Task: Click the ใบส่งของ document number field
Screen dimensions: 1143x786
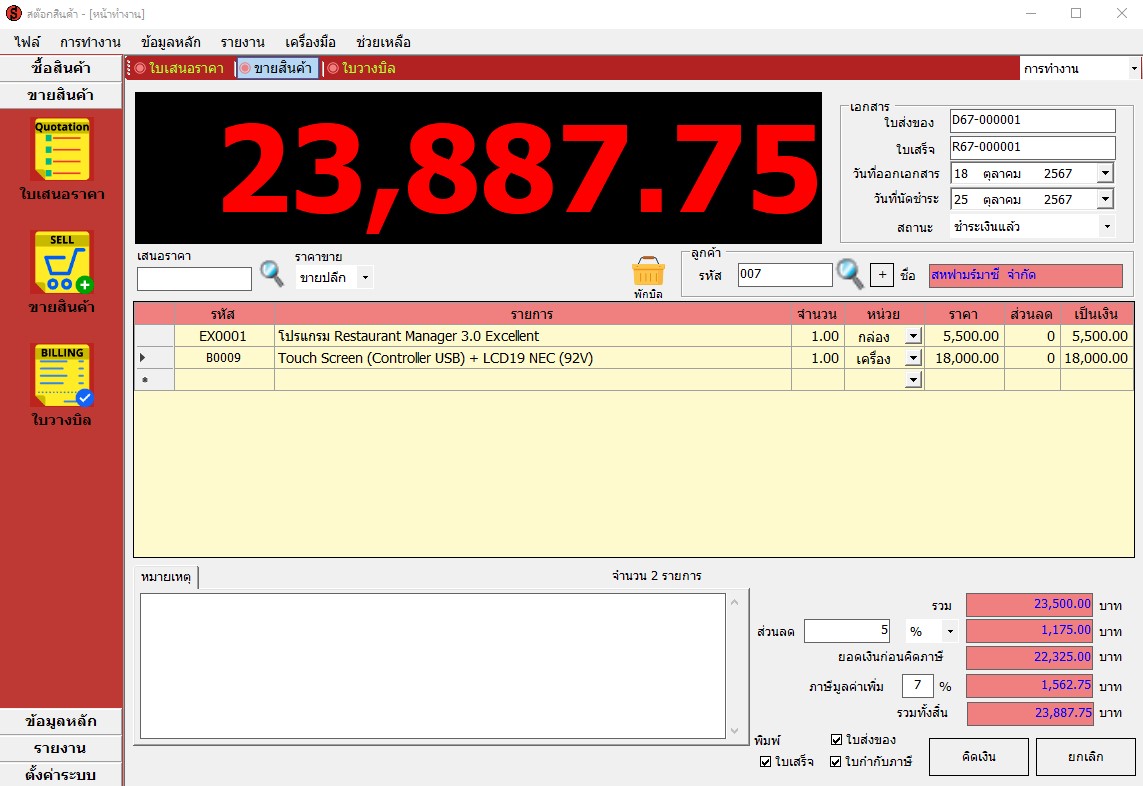Action: 1032,120
